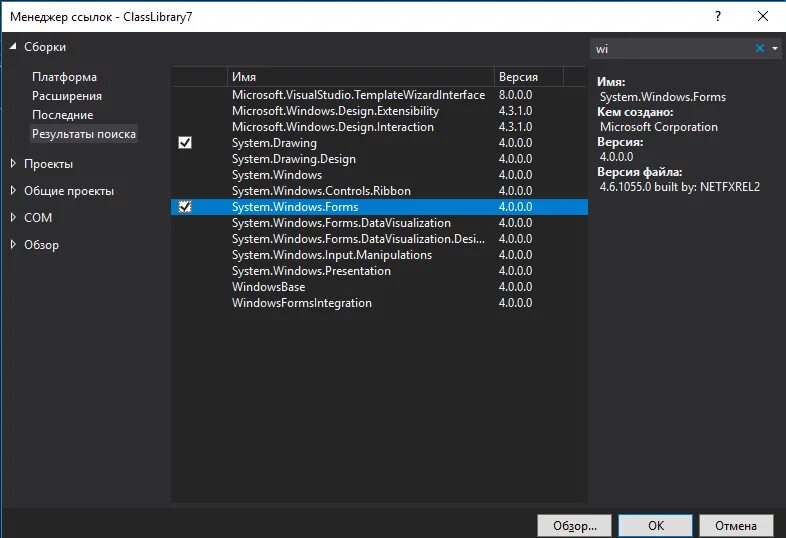This screenshot has width=786, height=538.
Task: Select System.Windows.Forms.DataVisualization row
Action: (379, 223)
